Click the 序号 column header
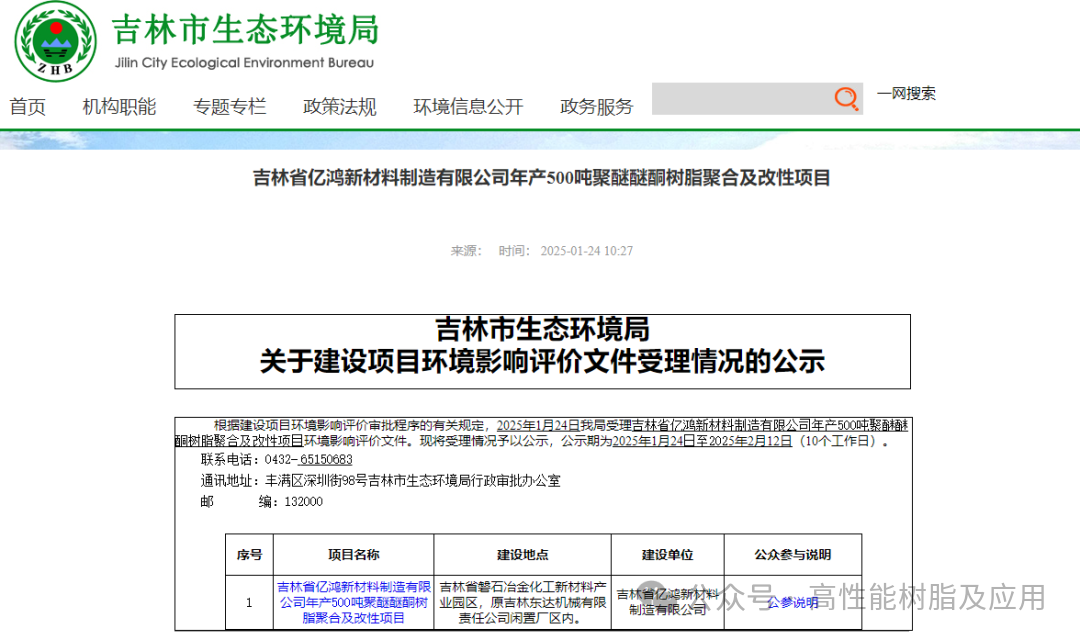This screenshot has width=1080, height=640. pos(249,555)
